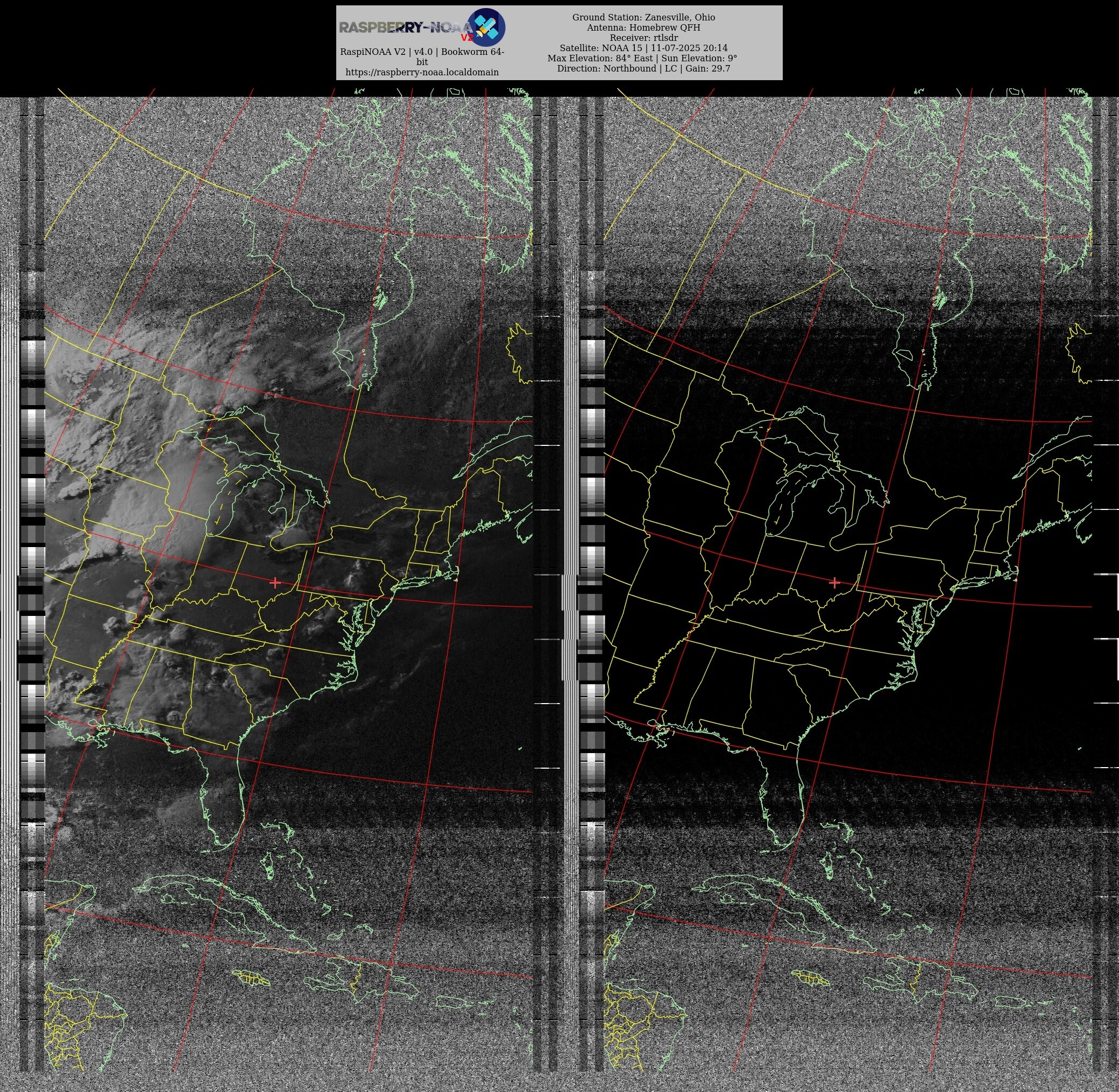Click the Ground Station: Zanesville, Ohio text
Viewport: 1119px width, 1092px height.
click(x=643, y=17)
